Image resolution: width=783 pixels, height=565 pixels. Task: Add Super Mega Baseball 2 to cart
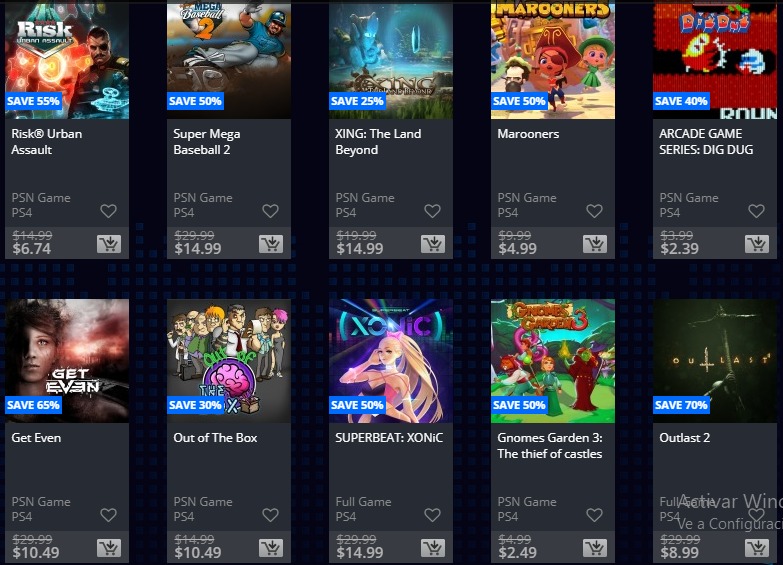point(271,244)
